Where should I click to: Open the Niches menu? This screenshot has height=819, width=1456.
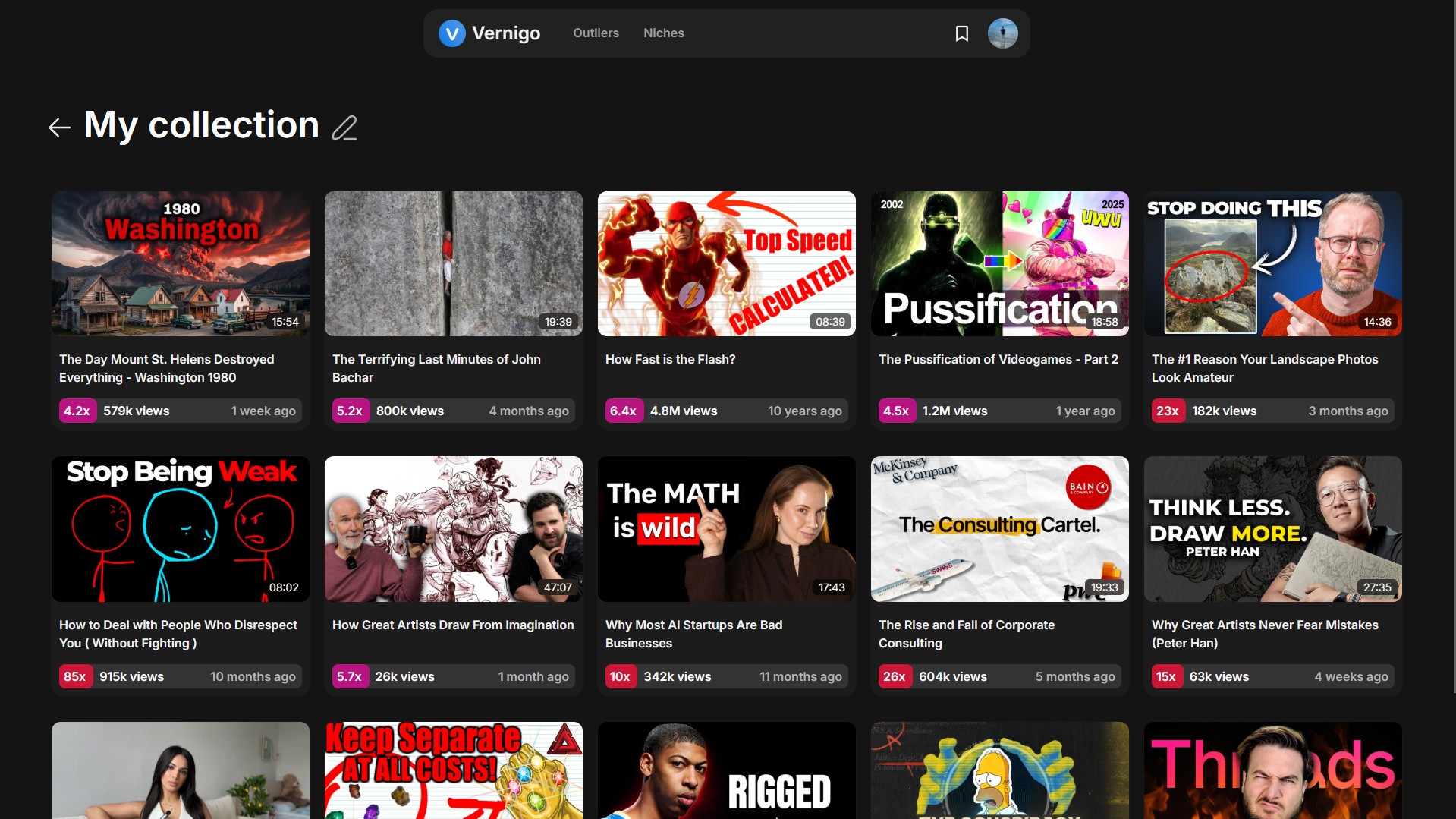coord(664,33)
